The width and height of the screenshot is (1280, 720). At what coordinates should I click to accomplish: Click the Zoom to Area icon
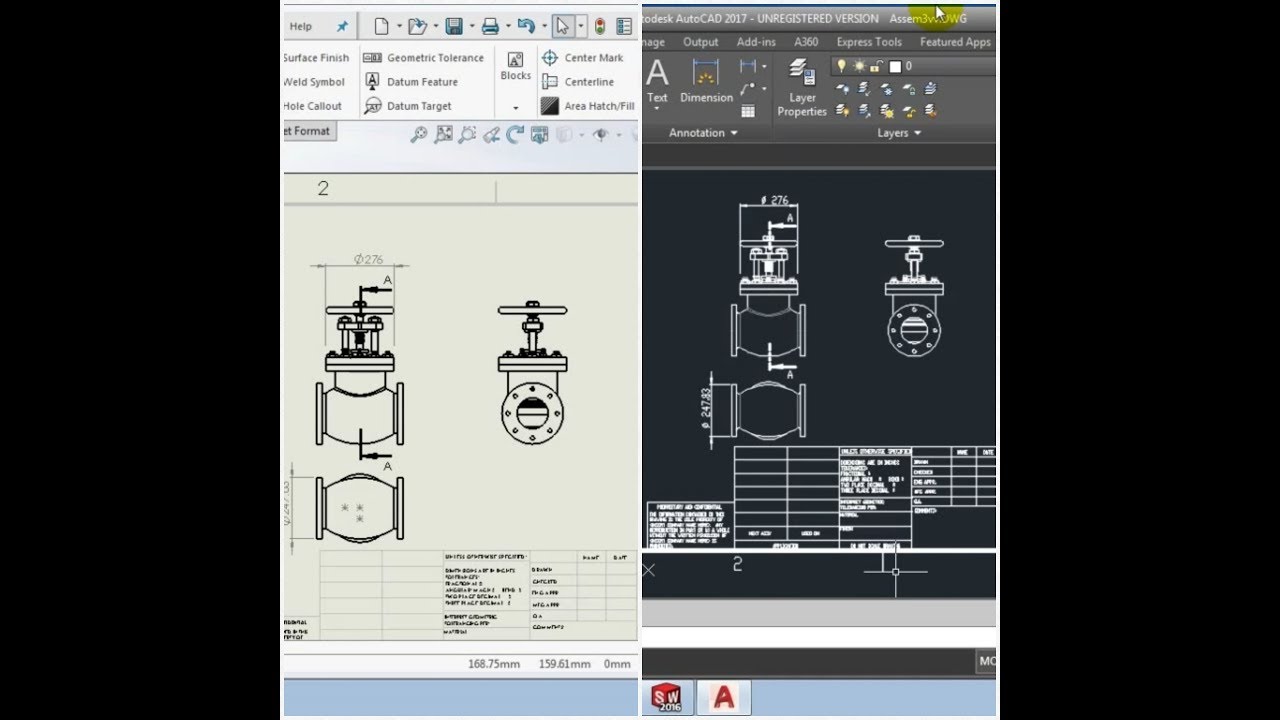pos(443,134)
